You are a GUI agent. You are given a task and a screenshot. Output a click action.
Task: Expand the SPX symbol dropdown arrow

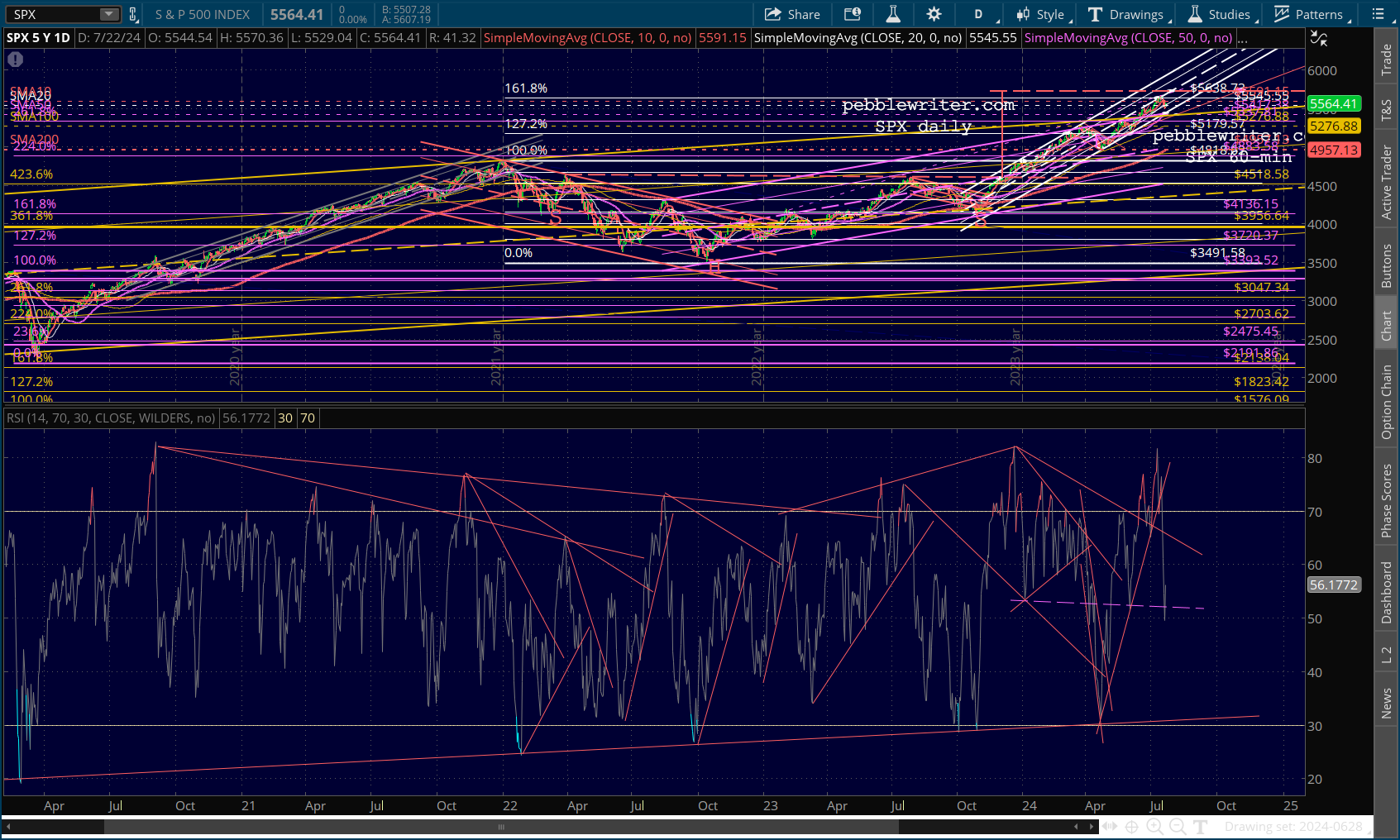click(109, 14)
